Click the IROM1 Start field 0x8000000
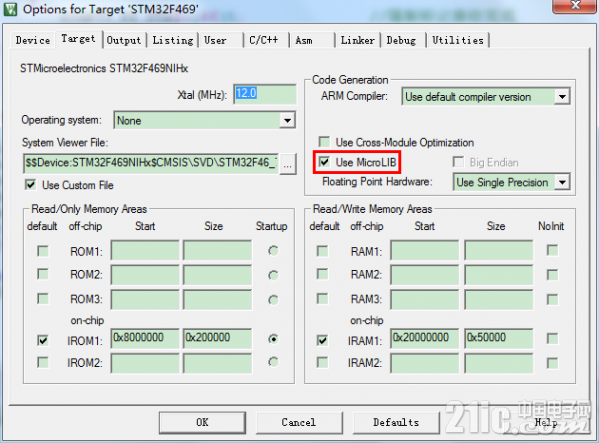This screenshot has height=443, width=599. 145,338
